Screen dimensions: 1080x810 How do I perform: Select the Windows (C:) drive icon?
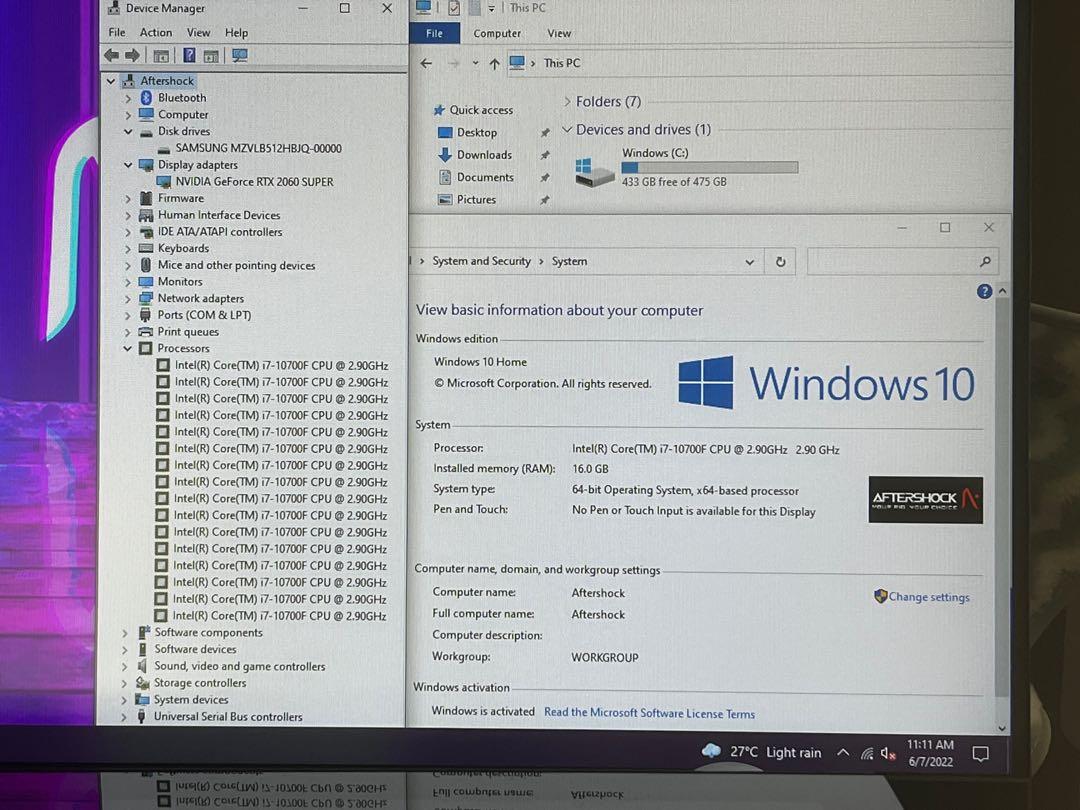(x=595, y=171)
